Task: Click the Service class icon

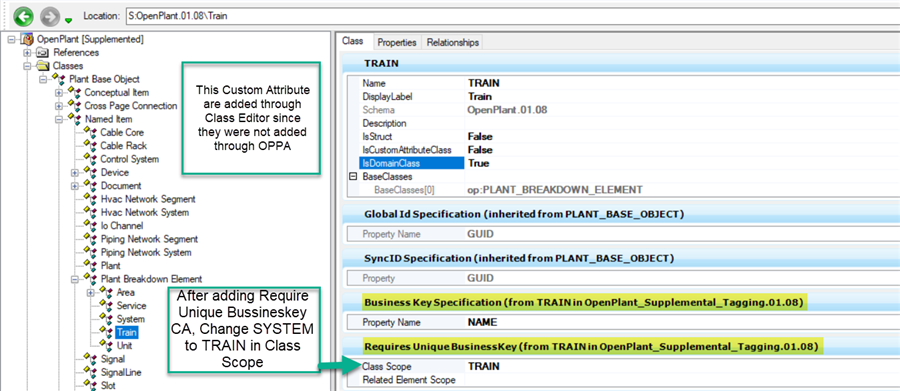Action: click(107, 305)
